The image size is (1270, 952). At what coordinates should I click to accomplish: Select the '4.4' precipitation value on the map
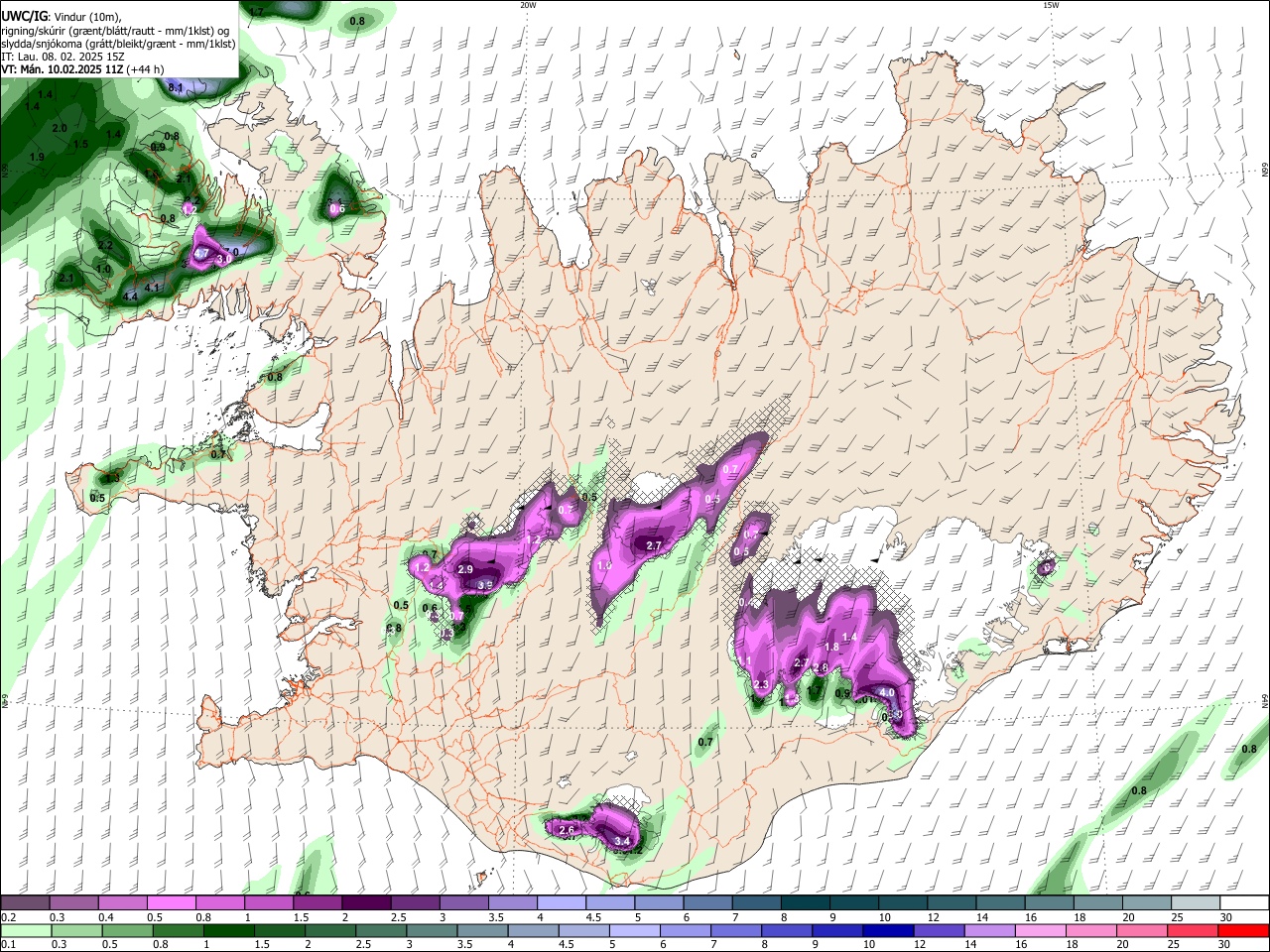coord(130,297)
